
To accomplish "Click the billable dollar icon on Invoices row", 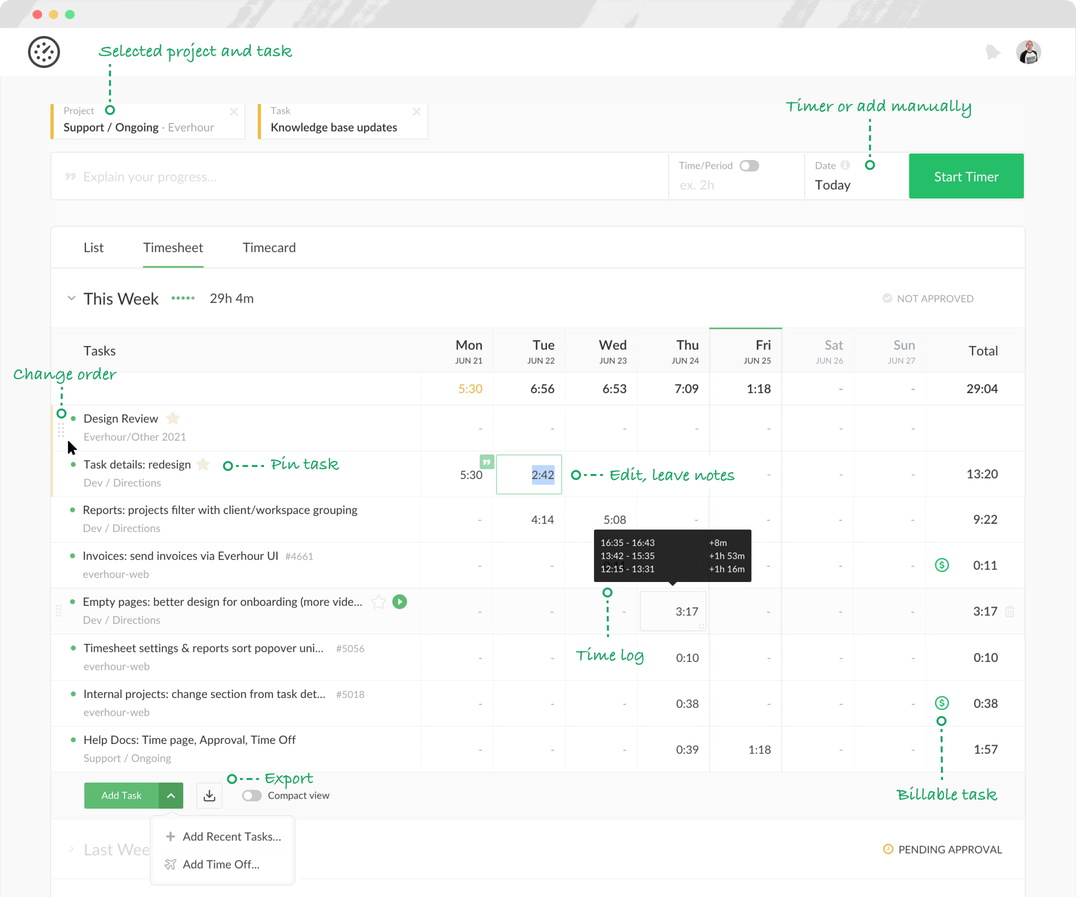I will pyautogui.click(x=940, y=565).
